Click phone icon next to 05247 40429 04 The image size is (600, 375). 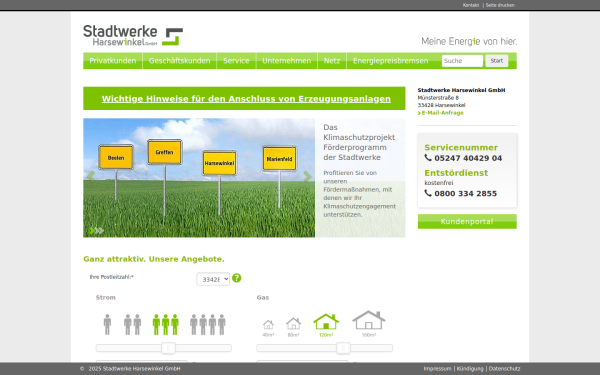coord(428,158)
